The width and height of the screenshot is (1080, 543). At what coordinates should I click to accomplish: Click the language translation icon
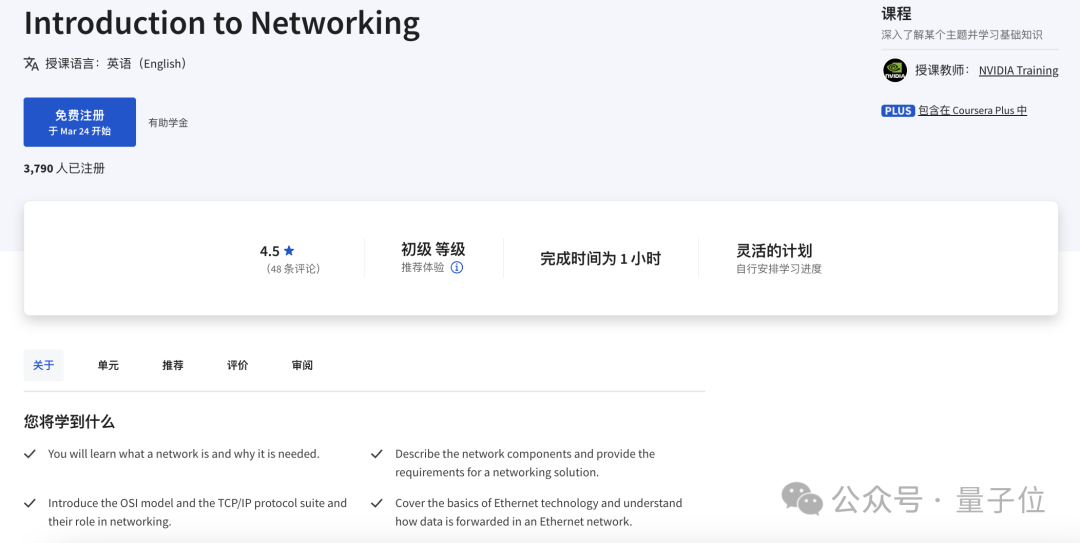point(32,64)
